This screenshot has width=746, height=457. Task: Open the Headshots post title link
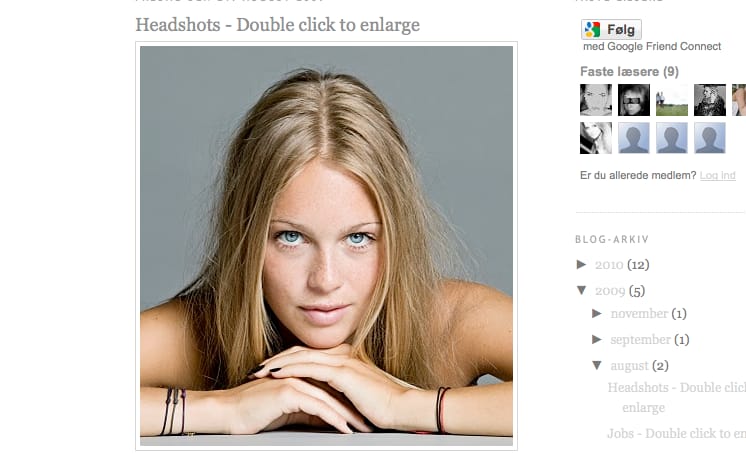click(x=277, y=25)
